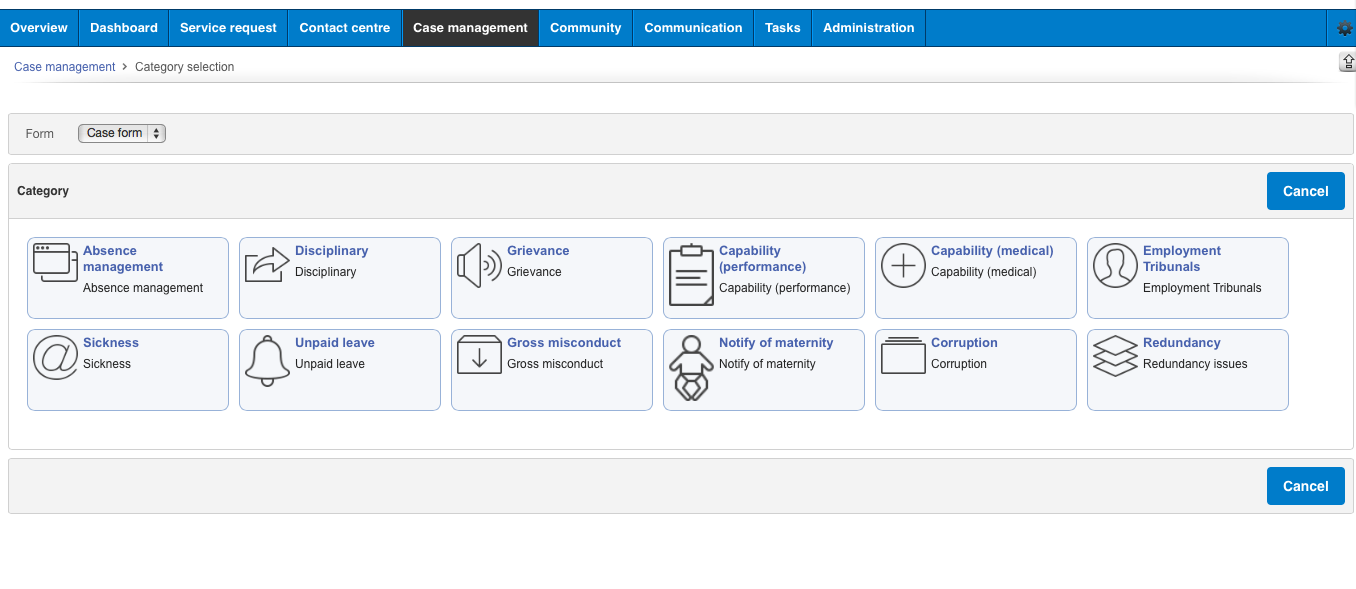Select the Gross misconduct download-box icon
This screenshot has width=1356, height=589.
coord(479,357)
